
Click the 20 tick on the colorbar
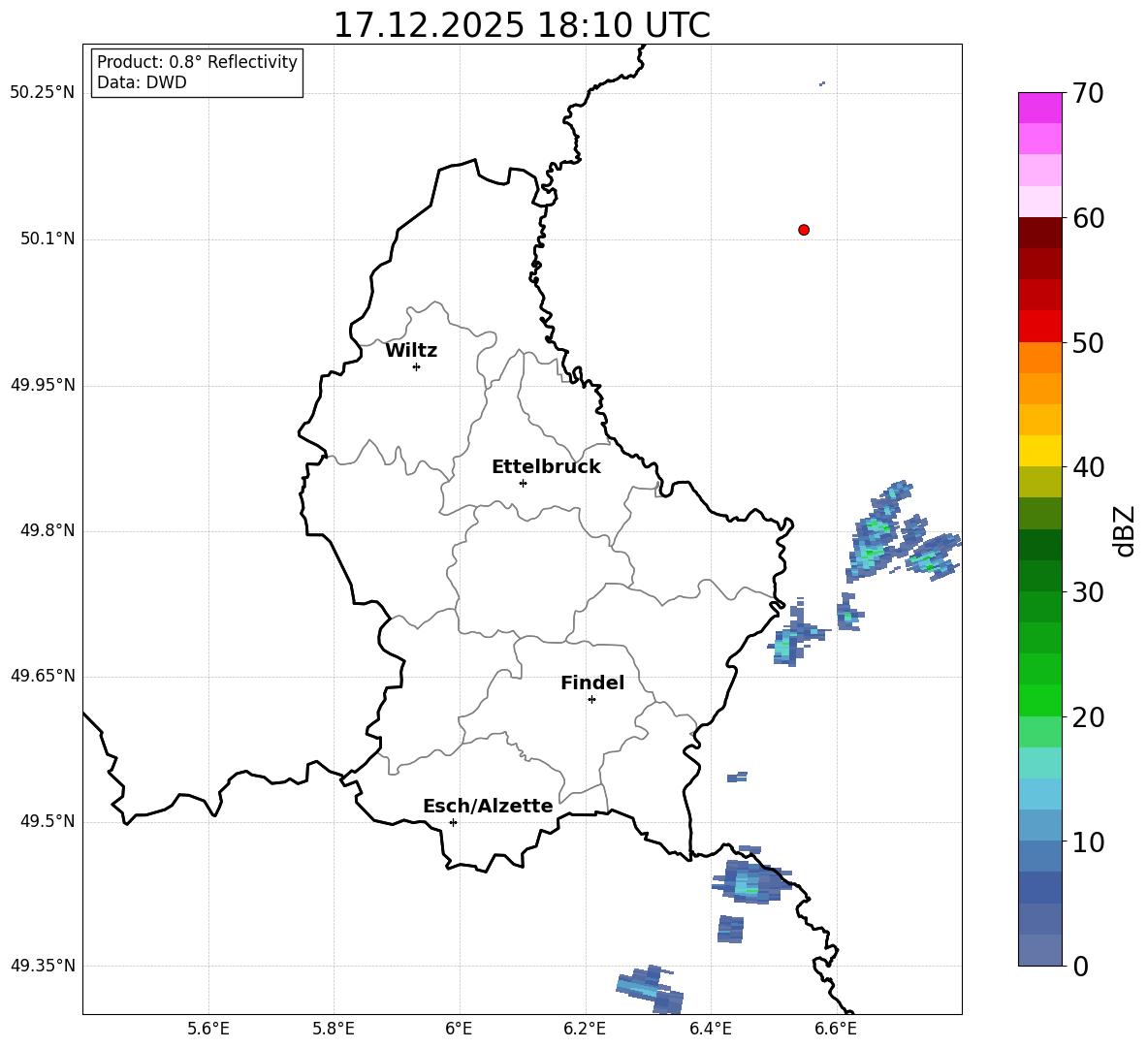click(x=1088, y=717)
